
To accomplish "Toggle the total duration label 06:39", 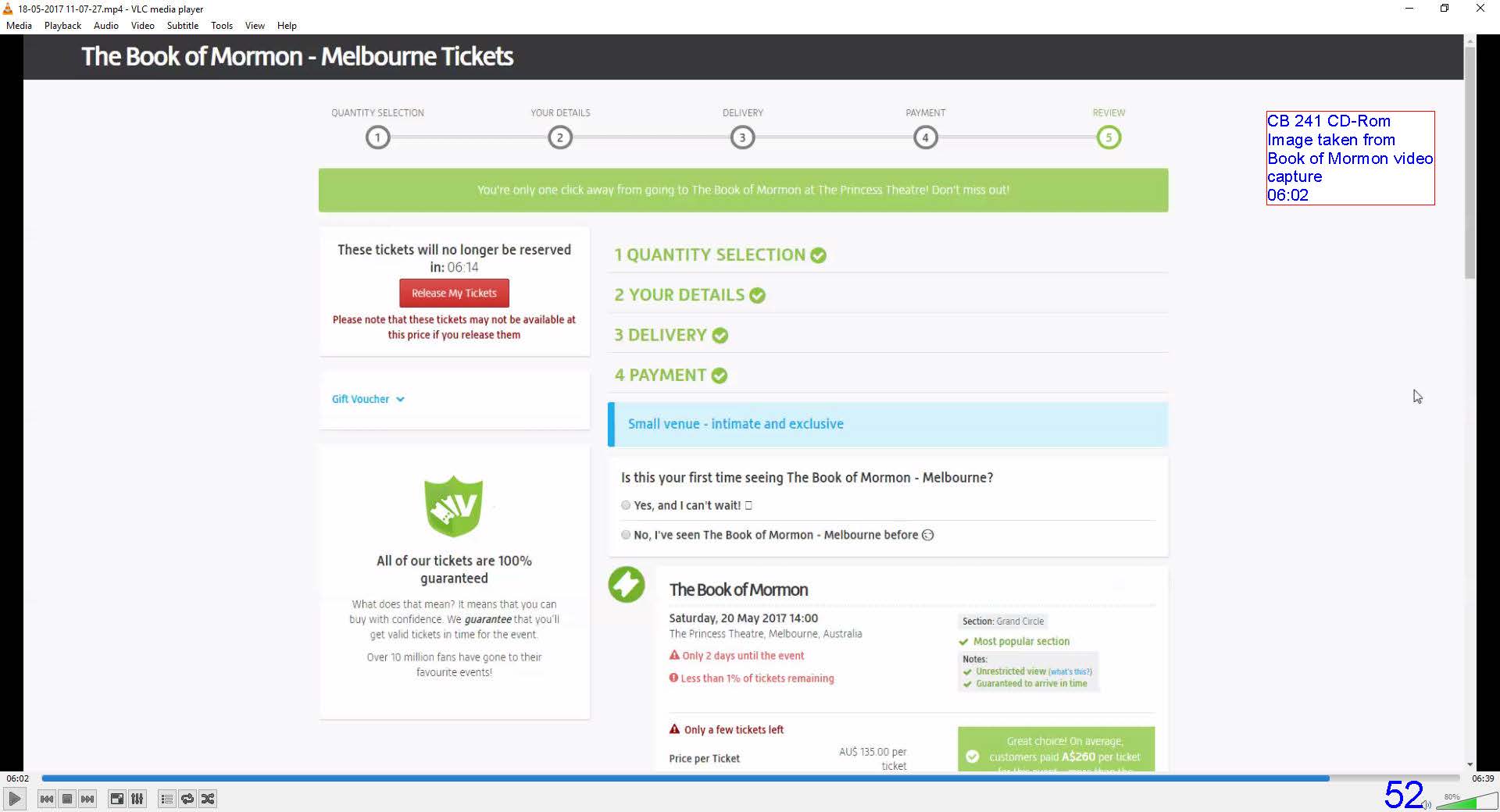I will click(1482, 778).
